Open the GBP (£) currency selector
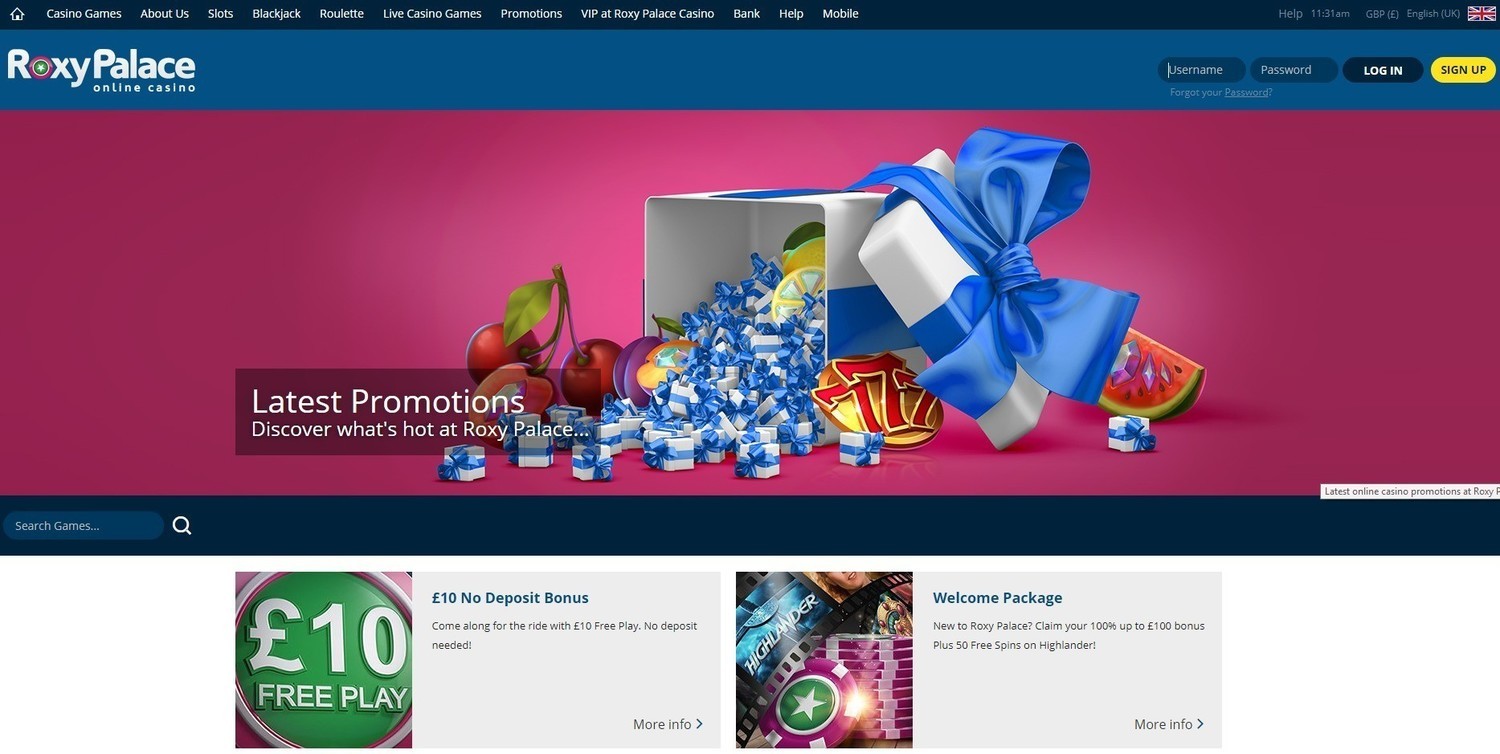Screen dimensions: 1500x754 [x=1381, y=14]
